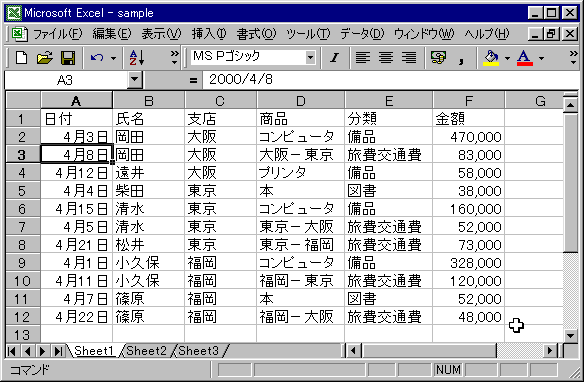Toggle left text alignment

coord(362,58)
